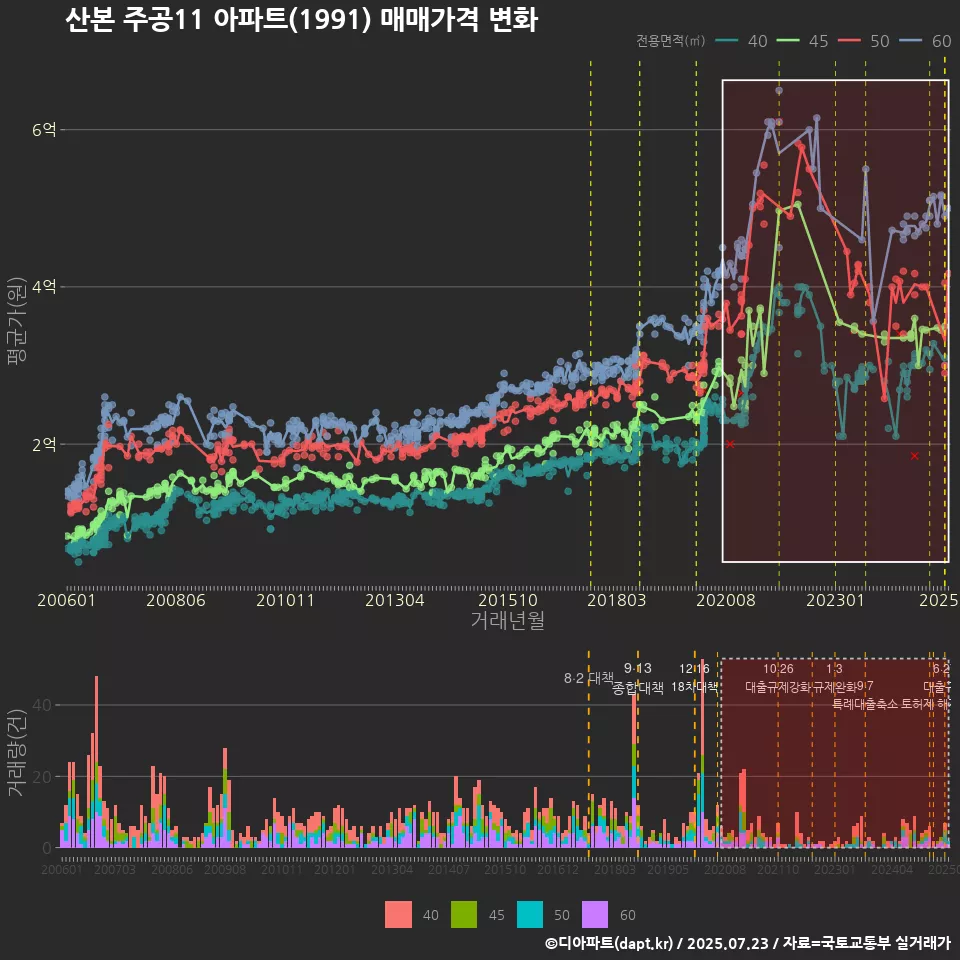This screenshot has width=960, height=960.
Task: Click 202008 on the price chart x-axis
Action: pos(726,600)
